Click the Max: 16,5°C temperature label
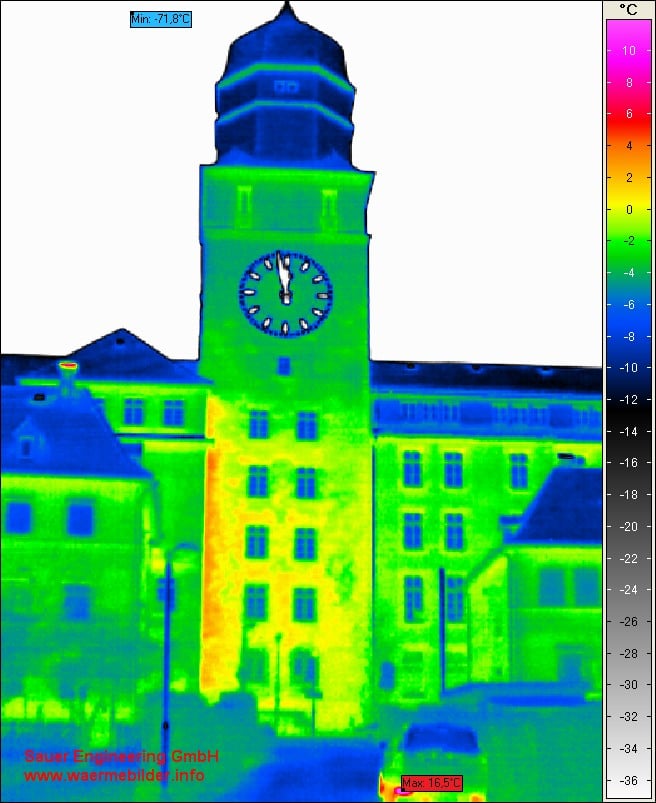This screenshot has width=656, height=803. (x=431, y=782)
